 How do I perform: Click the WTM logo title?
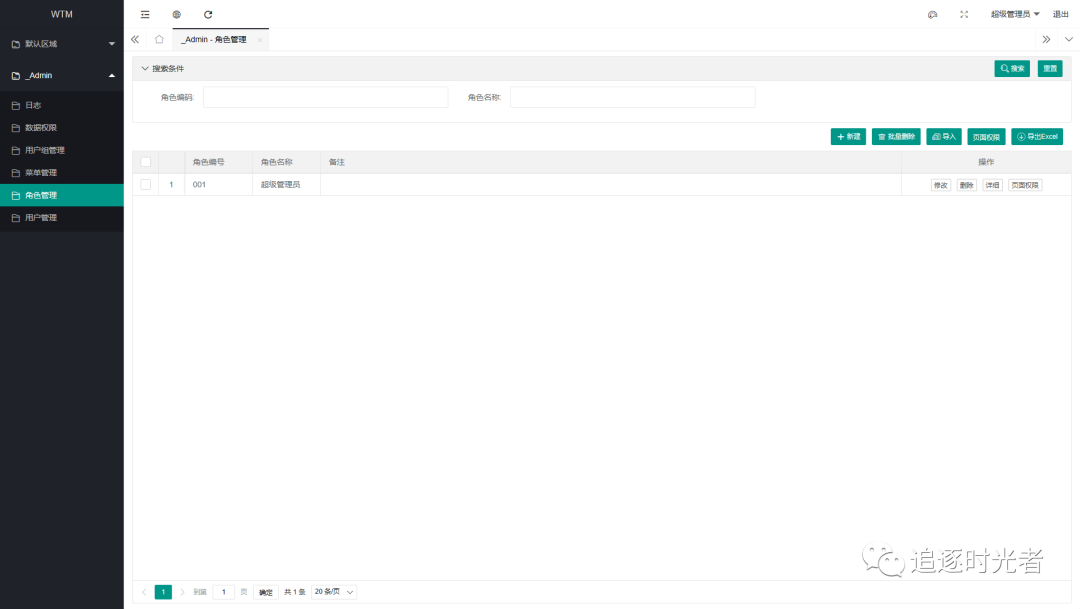pos(62,14)
